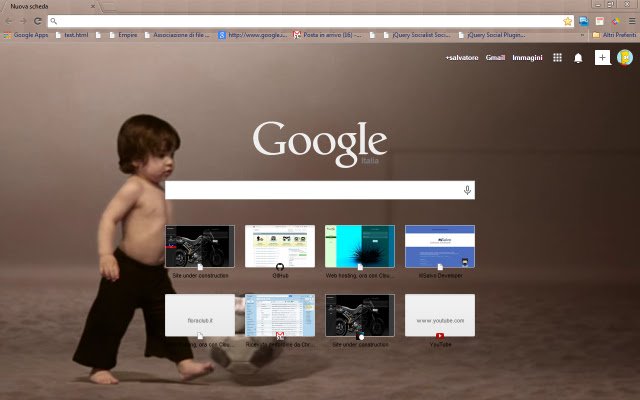Open the Gmail inbox thumbnail
Image resolution: width=640 pixels, height=400 pixels.
coord(280,316)
